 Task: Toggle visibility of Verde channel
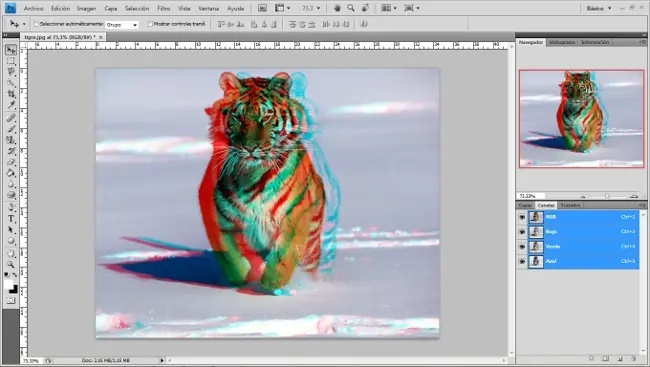click(x=522, y=247)
